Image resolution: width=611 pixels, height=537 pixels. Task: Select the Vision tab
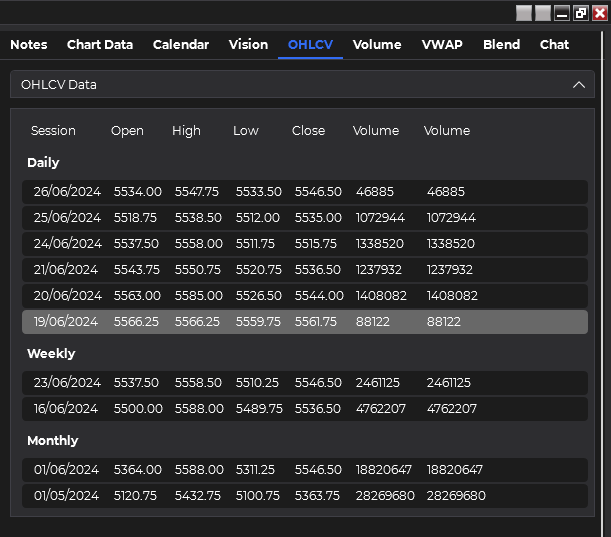click(x=248, y=44)
